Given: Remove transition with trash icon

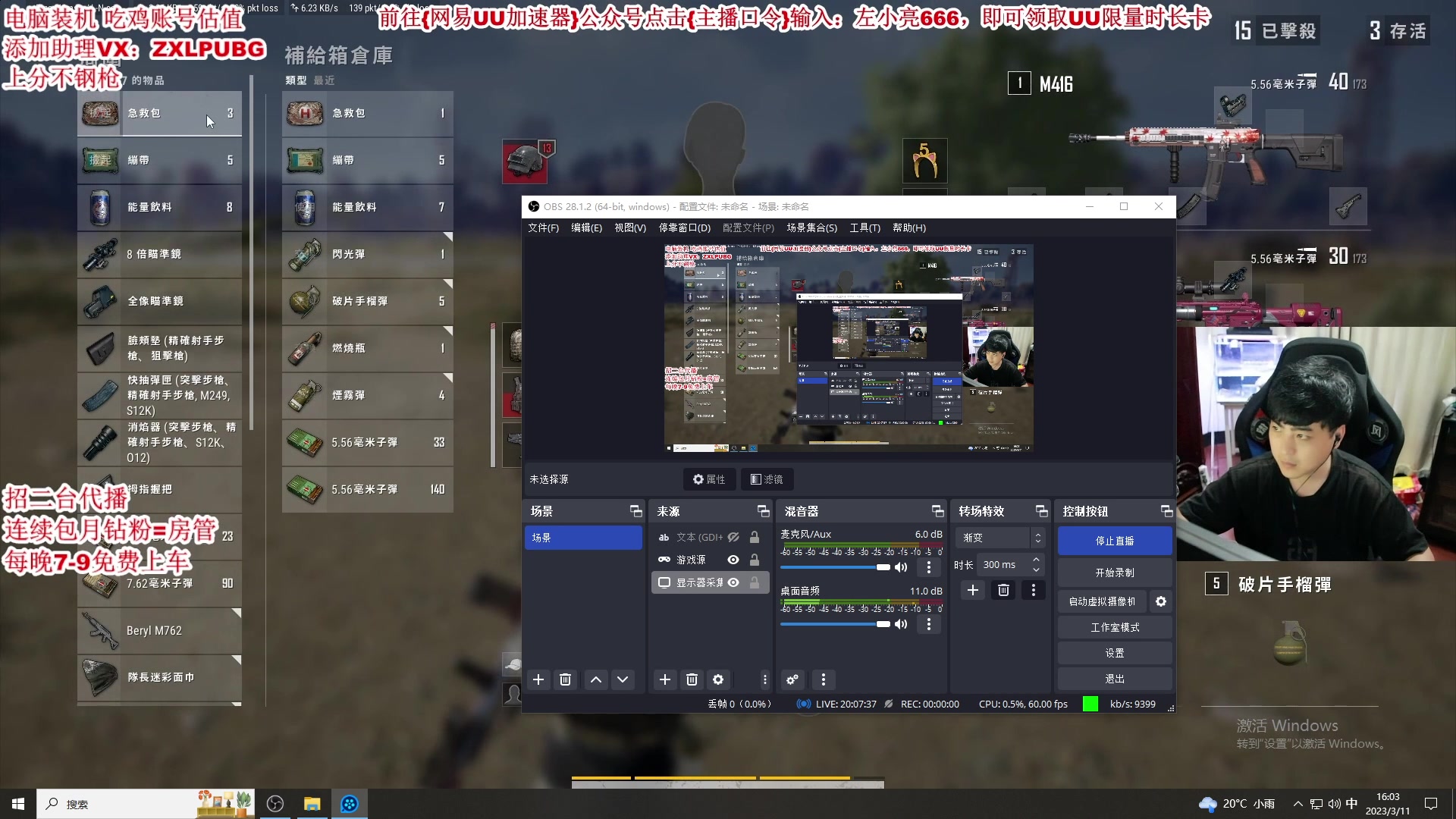Looking at the screenshot, I should tap(1003, 590).
